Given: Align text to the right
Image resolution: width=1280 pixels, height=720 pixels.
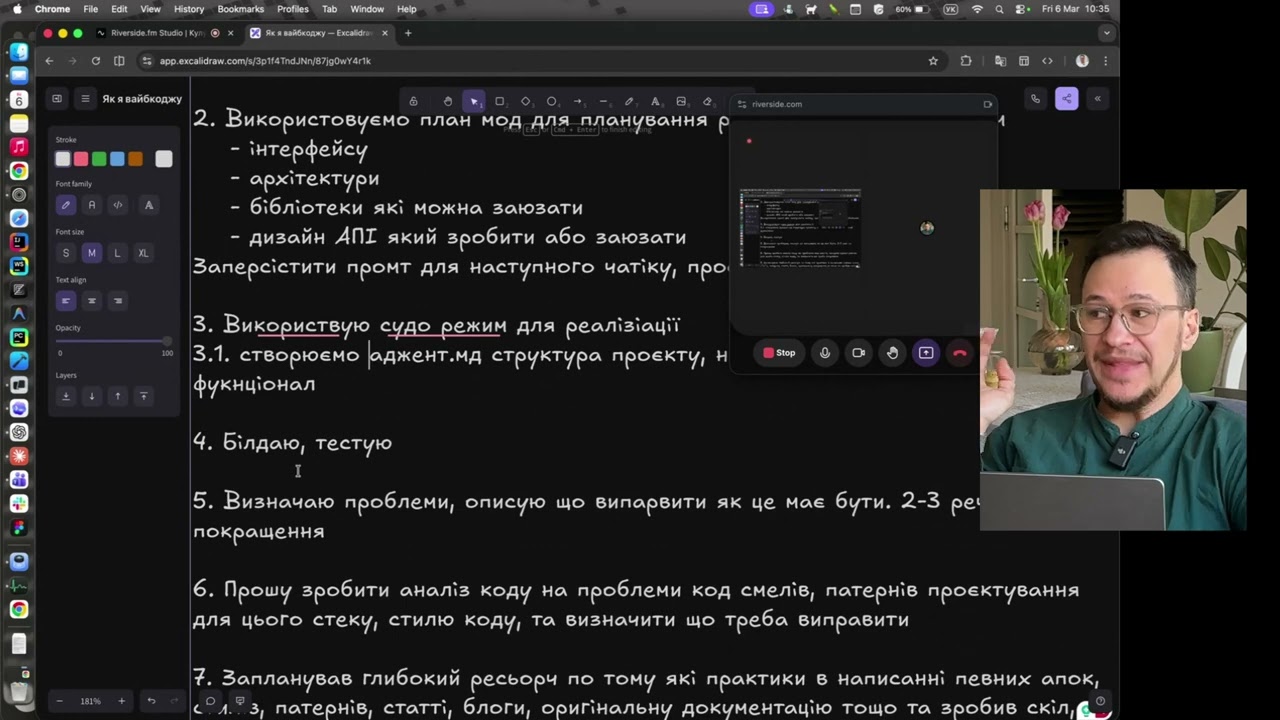Looking at the screenshot, I should (118, 300).
